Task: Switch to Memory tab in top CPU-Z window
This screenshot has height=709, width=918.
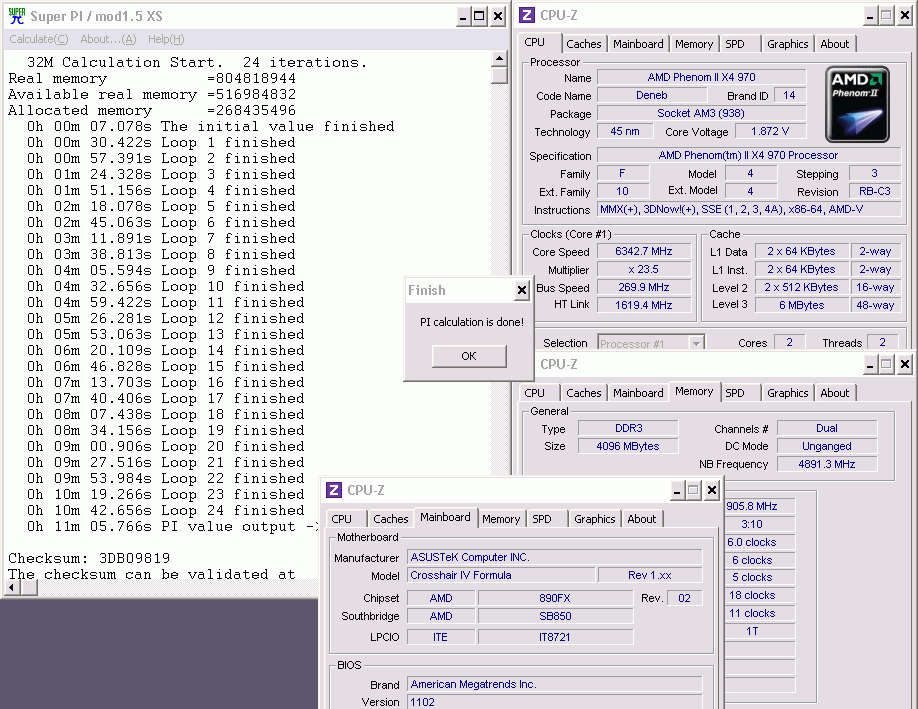Action: coord(694,44)
